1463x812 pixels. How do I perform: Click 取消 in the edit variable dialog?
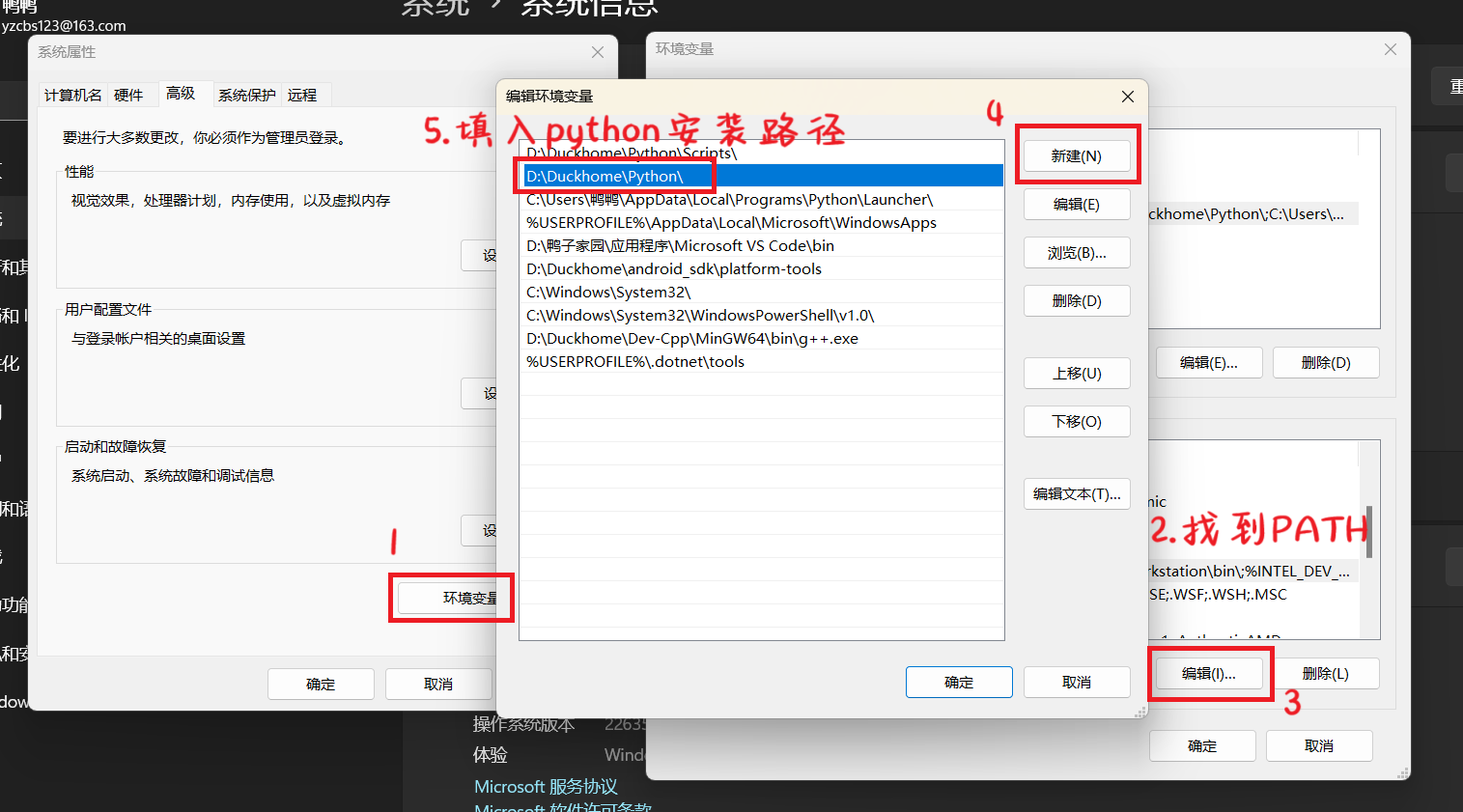(x=1077, y=683)
